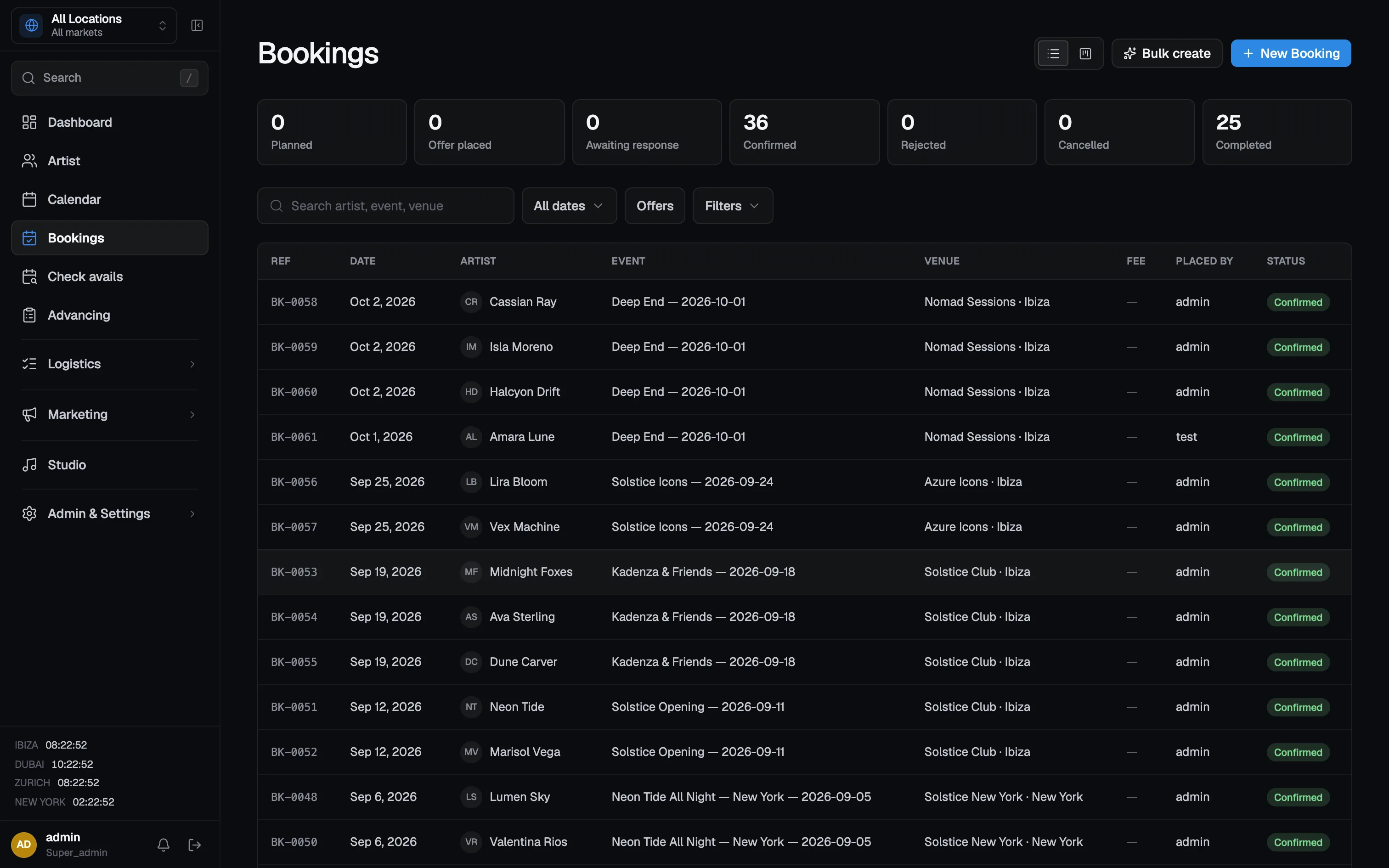
Task: Open the All dates dropdown
Action: coord(569,206)
